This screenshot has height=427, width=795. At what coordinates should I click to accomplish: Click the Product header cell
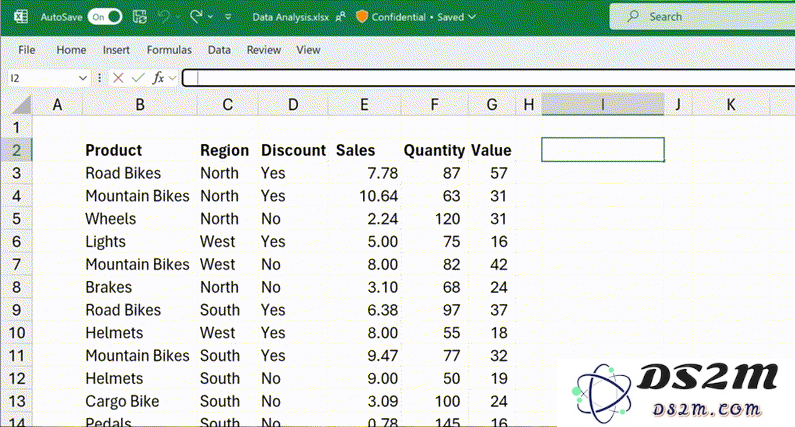point(140,150)
